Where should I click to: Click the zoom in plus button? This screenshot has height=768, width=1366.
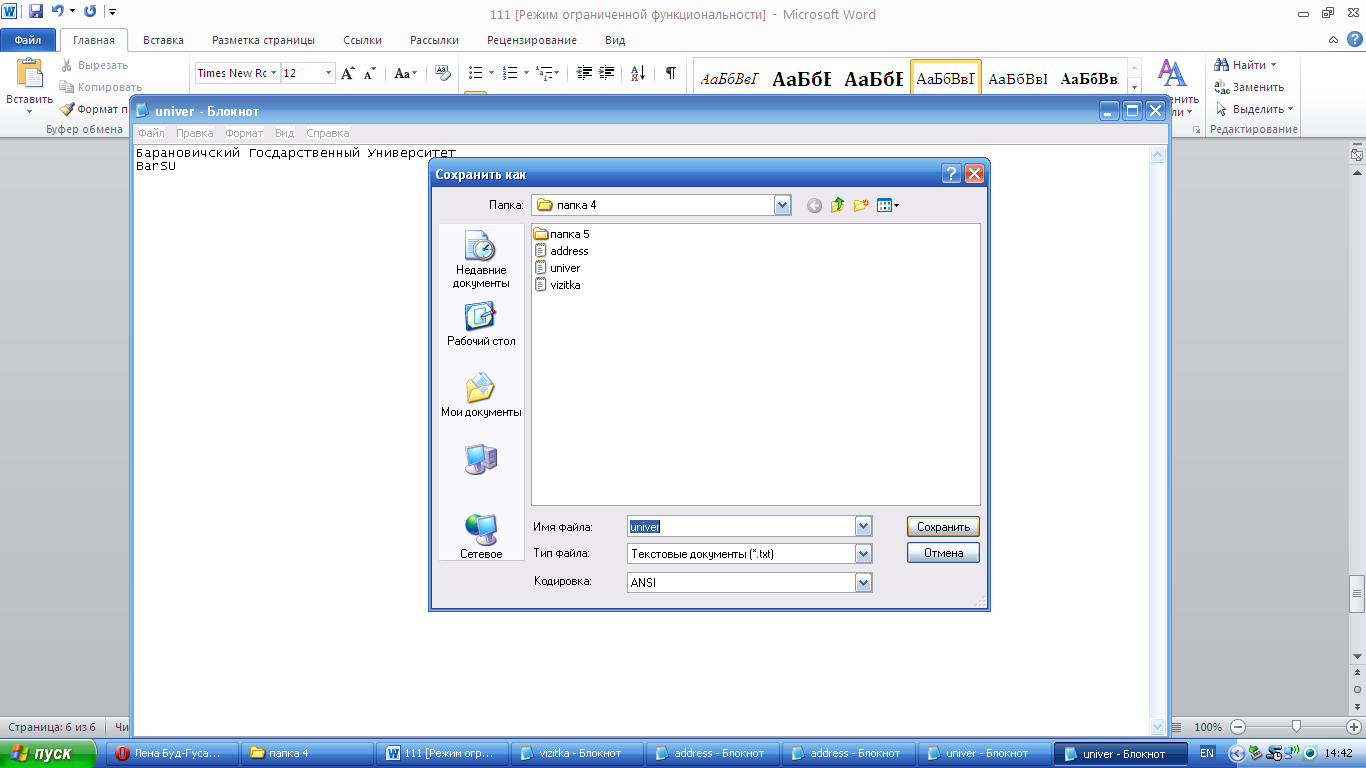tap(1353, 727)
